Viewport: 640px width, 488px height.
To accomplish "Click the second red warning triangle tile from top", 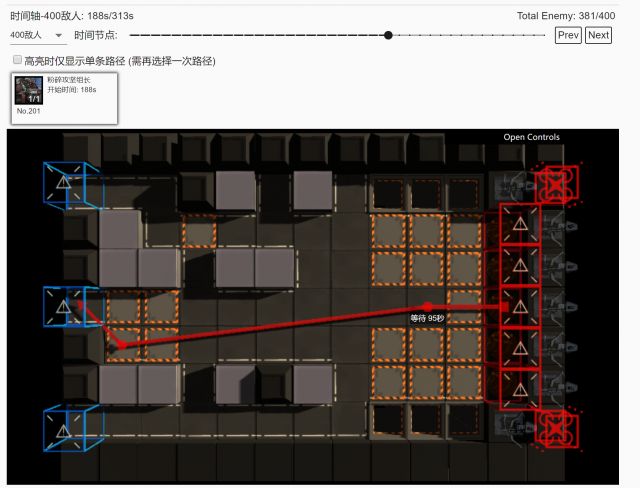I will point(520,266).
